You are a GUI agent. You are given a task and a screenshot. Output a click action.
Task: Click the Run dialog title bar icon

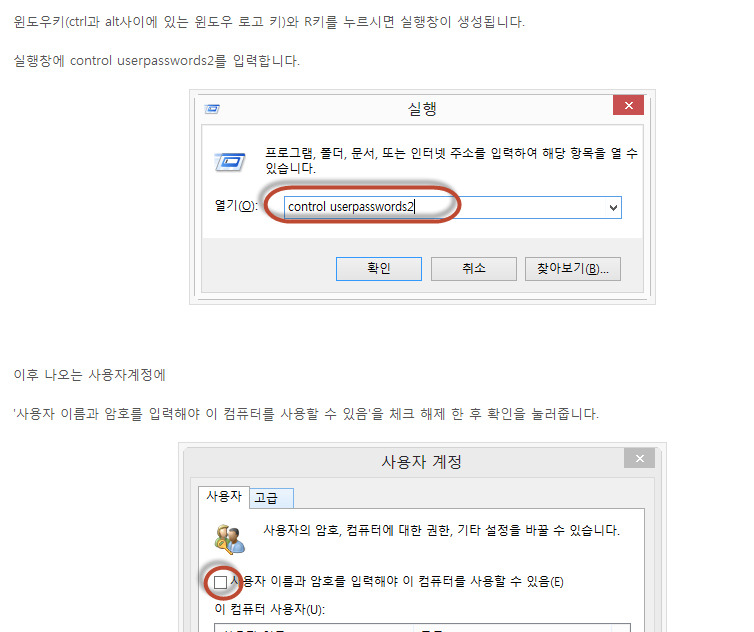(212, 109)
